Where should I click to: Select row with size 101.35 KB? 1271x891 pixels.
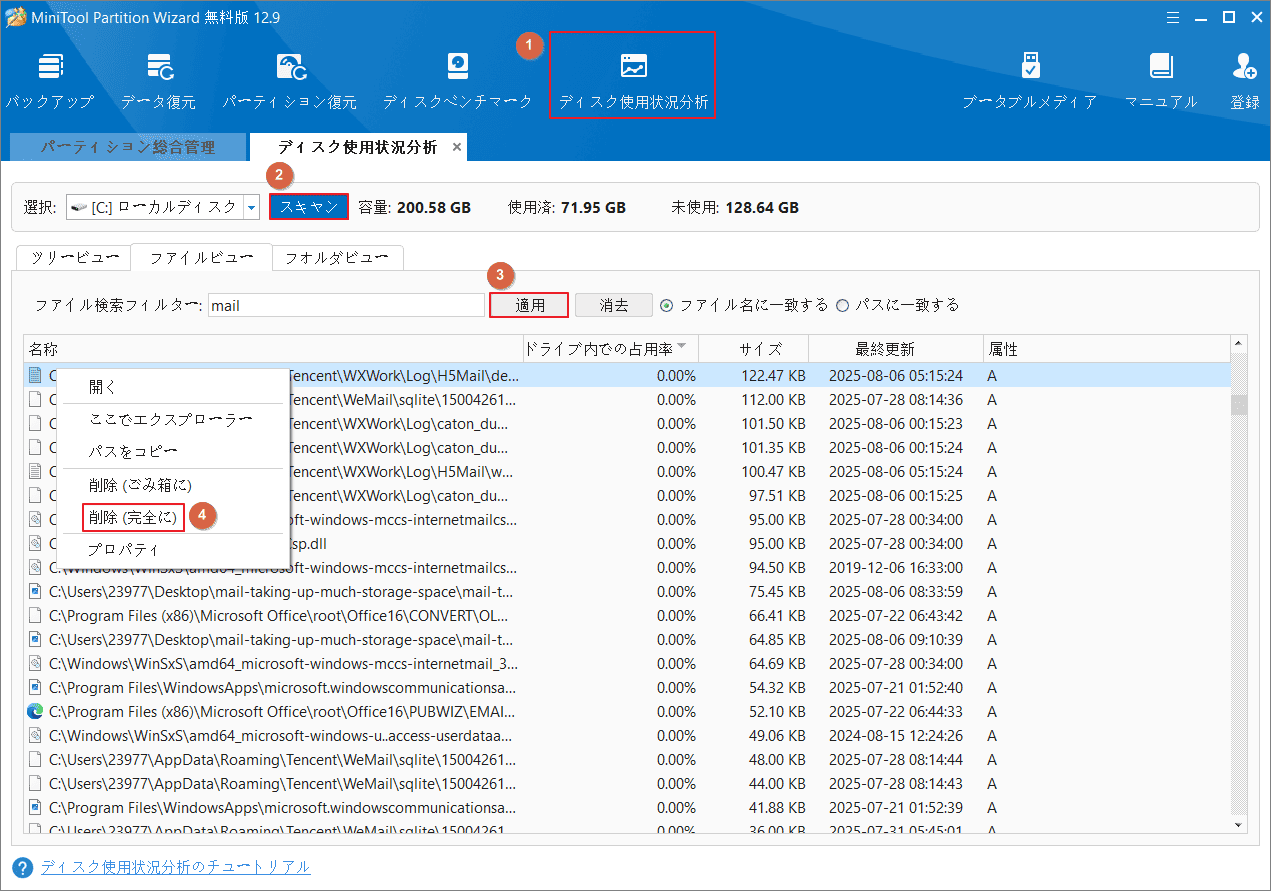coord(627,448)
